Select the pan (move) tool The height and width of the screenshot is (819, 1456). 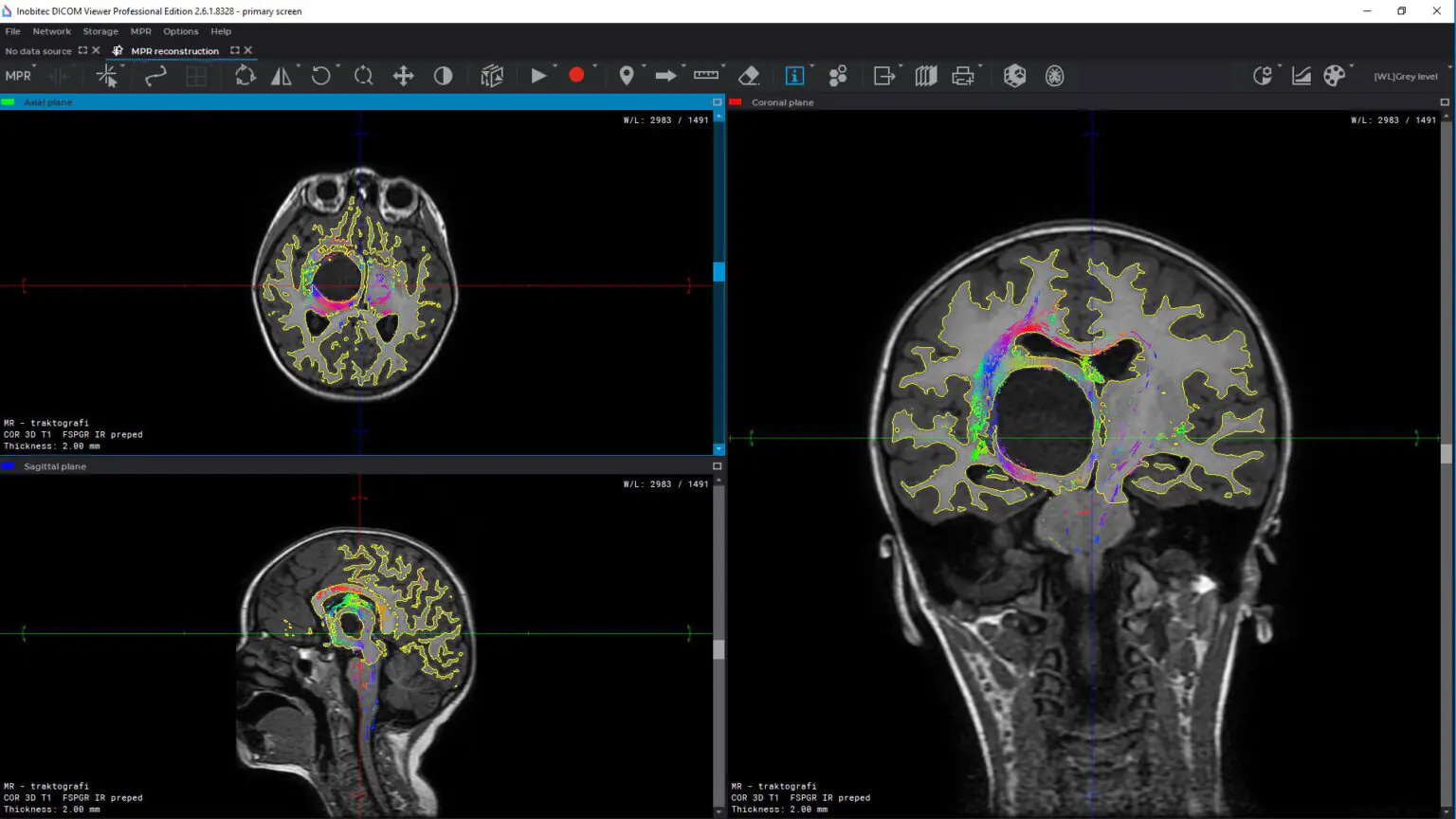[x=403, y=76]
